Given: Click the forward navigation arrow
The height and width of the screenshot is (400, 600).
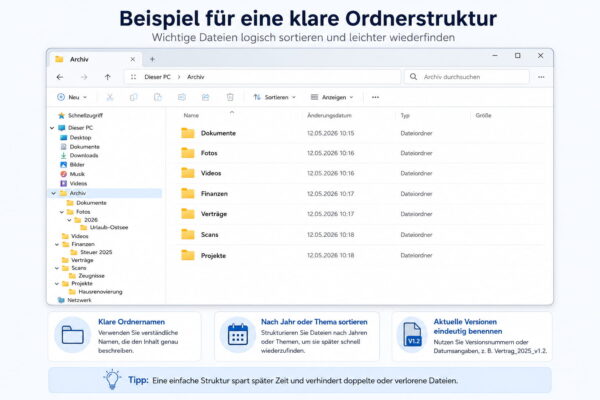Looking at the screenshot, I should (x=84, y=77).
